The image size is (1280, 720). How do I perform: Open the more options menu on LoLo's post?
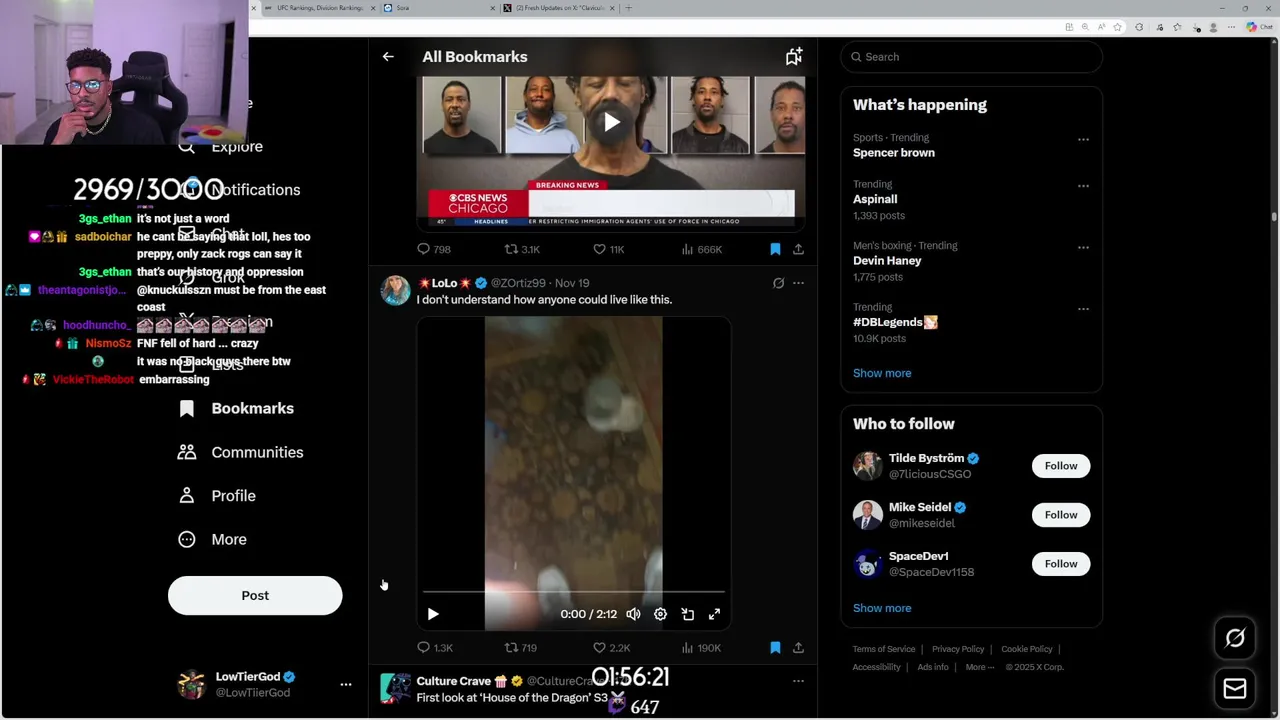click(798, 283)
